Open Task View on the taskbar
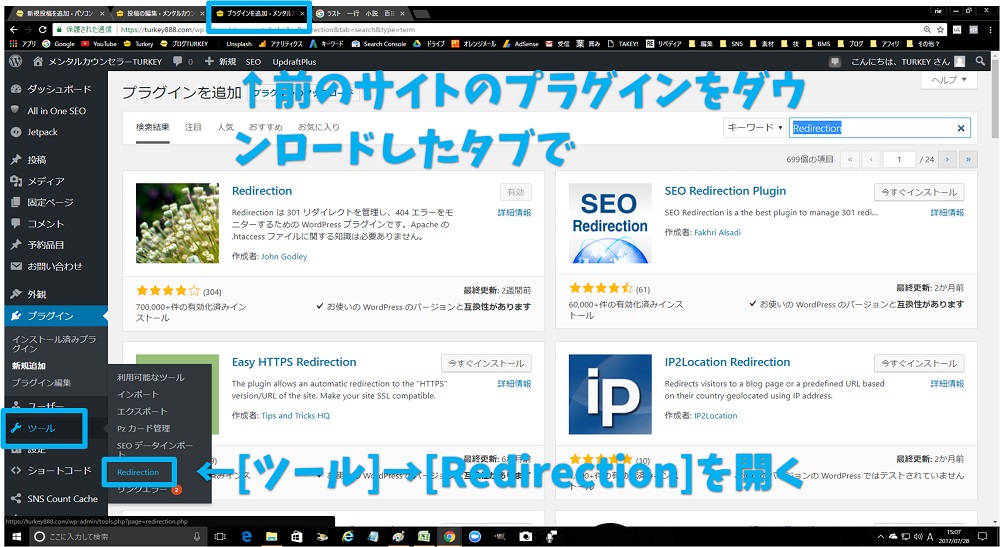1000x547 pixels. [219, 537]
